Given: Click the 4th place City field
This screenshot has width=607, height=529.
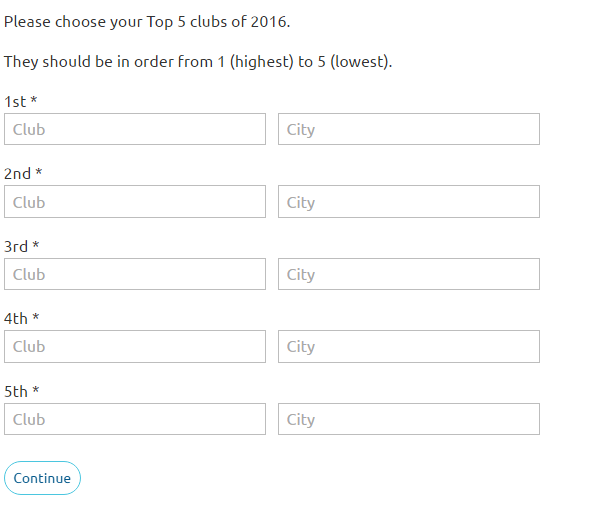Looking at the screenshot, I should coord(408,347).
